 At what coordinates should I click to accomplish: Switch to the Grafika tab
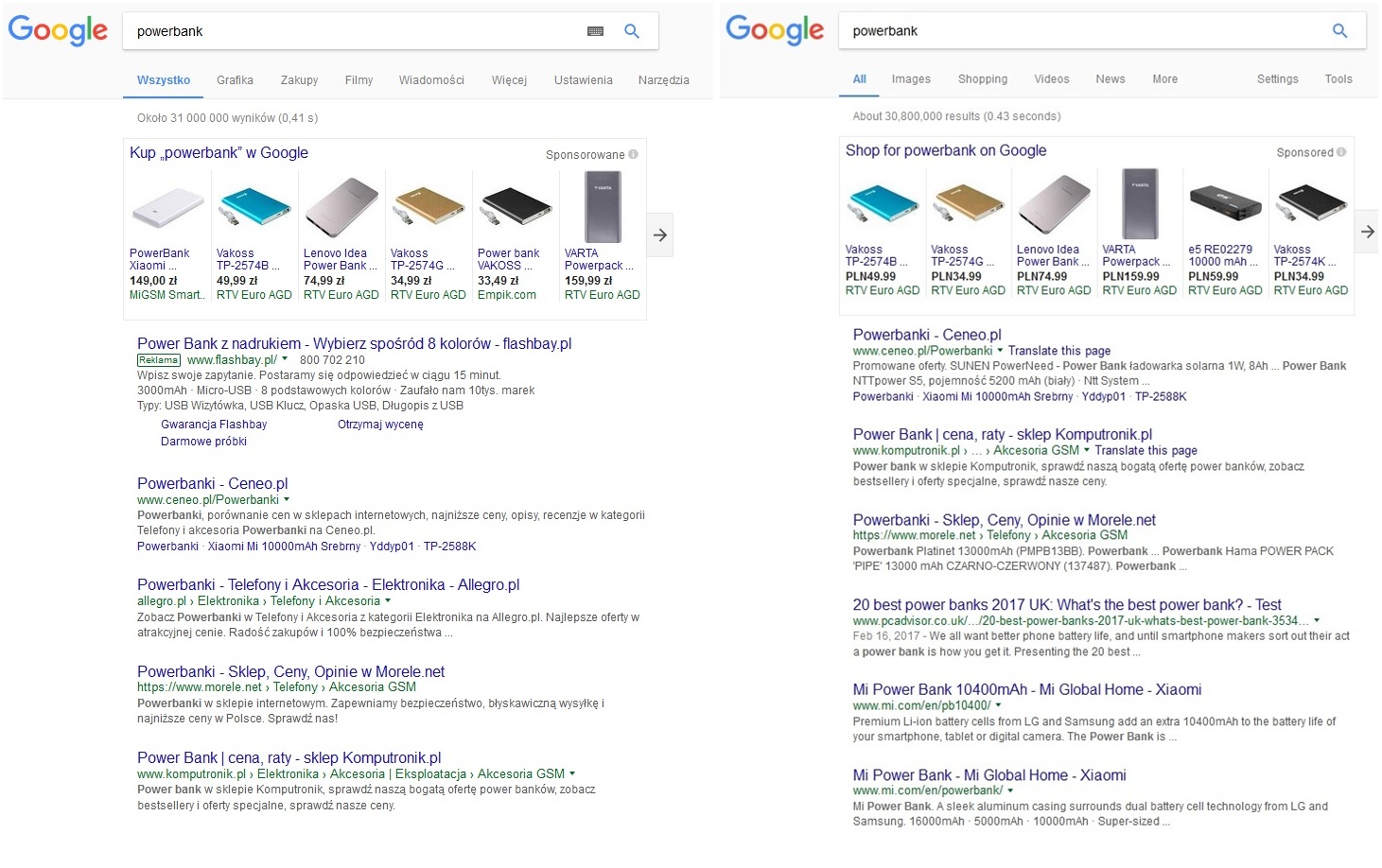(235, 80)
